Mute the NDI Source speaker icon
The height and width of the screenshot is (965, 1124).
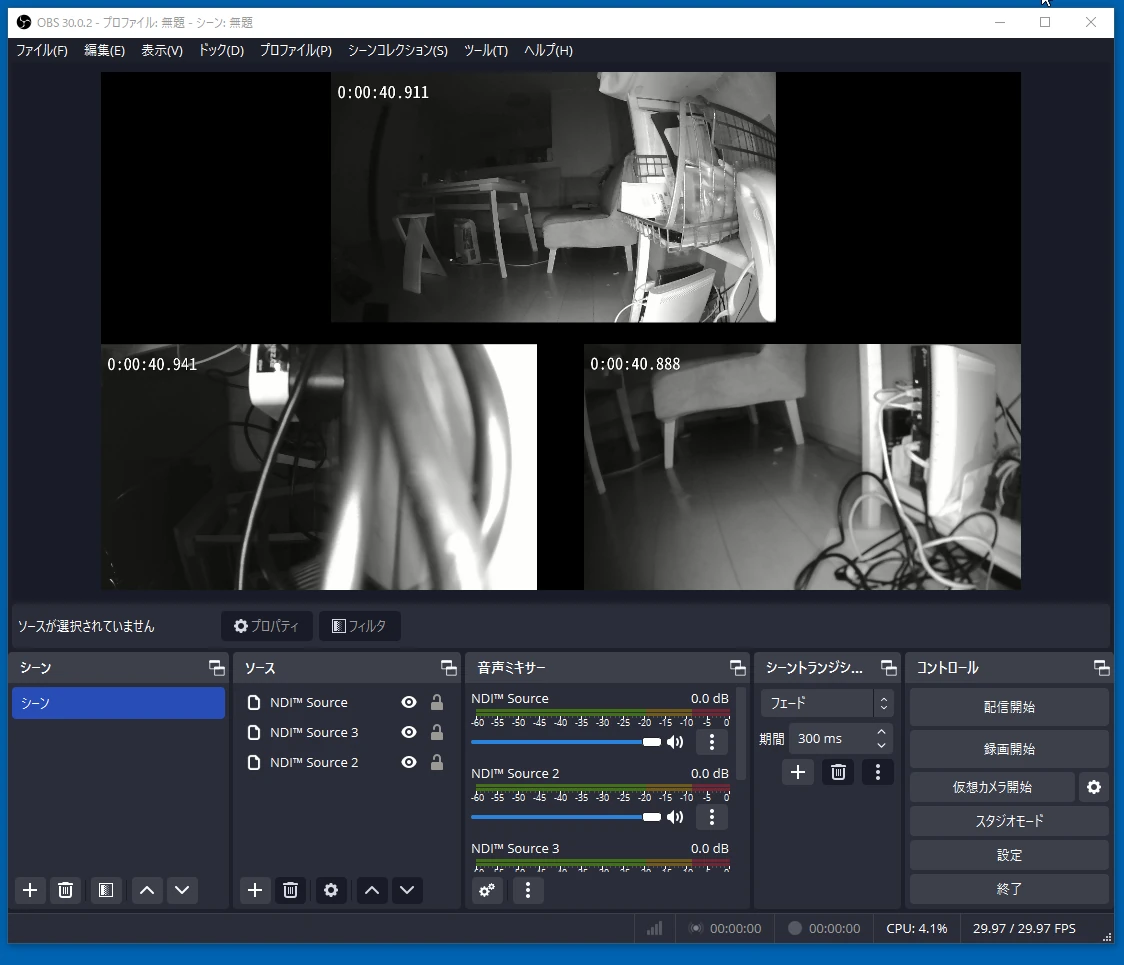(675, 742)
